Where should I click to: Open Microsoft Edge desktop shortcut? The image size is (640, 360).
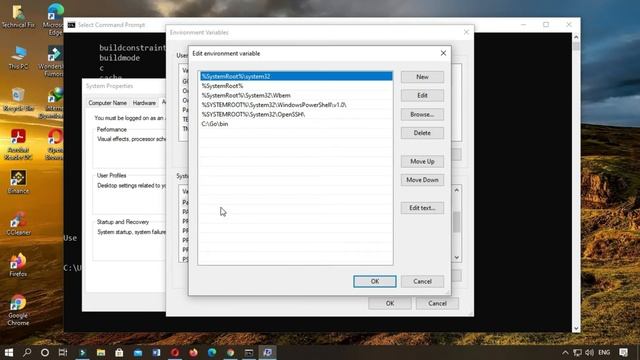coord(54,19)
